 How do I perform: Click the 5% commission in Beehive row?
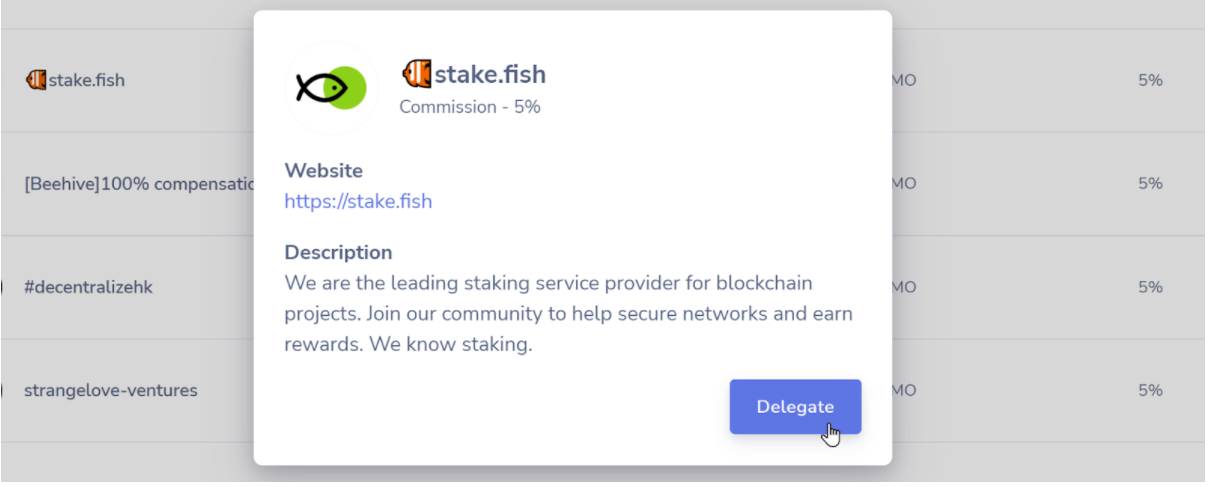tap(1150, 184)
